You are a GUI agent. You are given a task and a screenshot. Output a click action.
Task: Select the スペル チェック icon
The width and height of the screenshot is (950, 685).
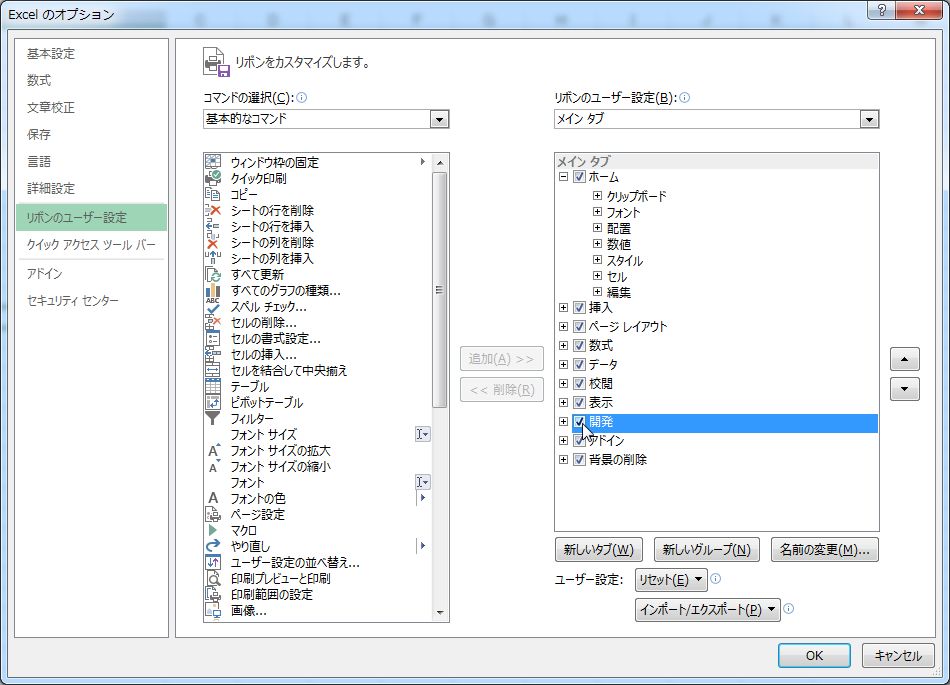[x=213, y=306]
